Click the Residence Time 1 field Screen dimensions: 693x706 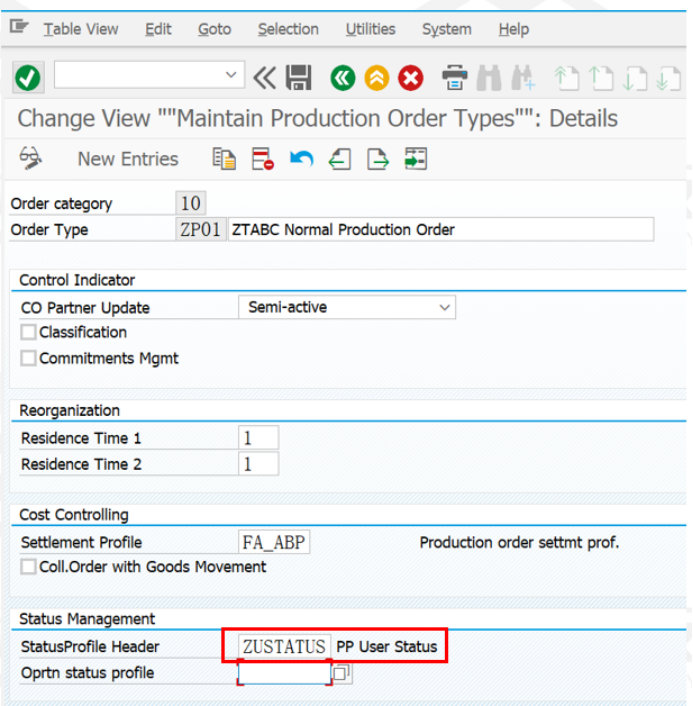point(258,438)
